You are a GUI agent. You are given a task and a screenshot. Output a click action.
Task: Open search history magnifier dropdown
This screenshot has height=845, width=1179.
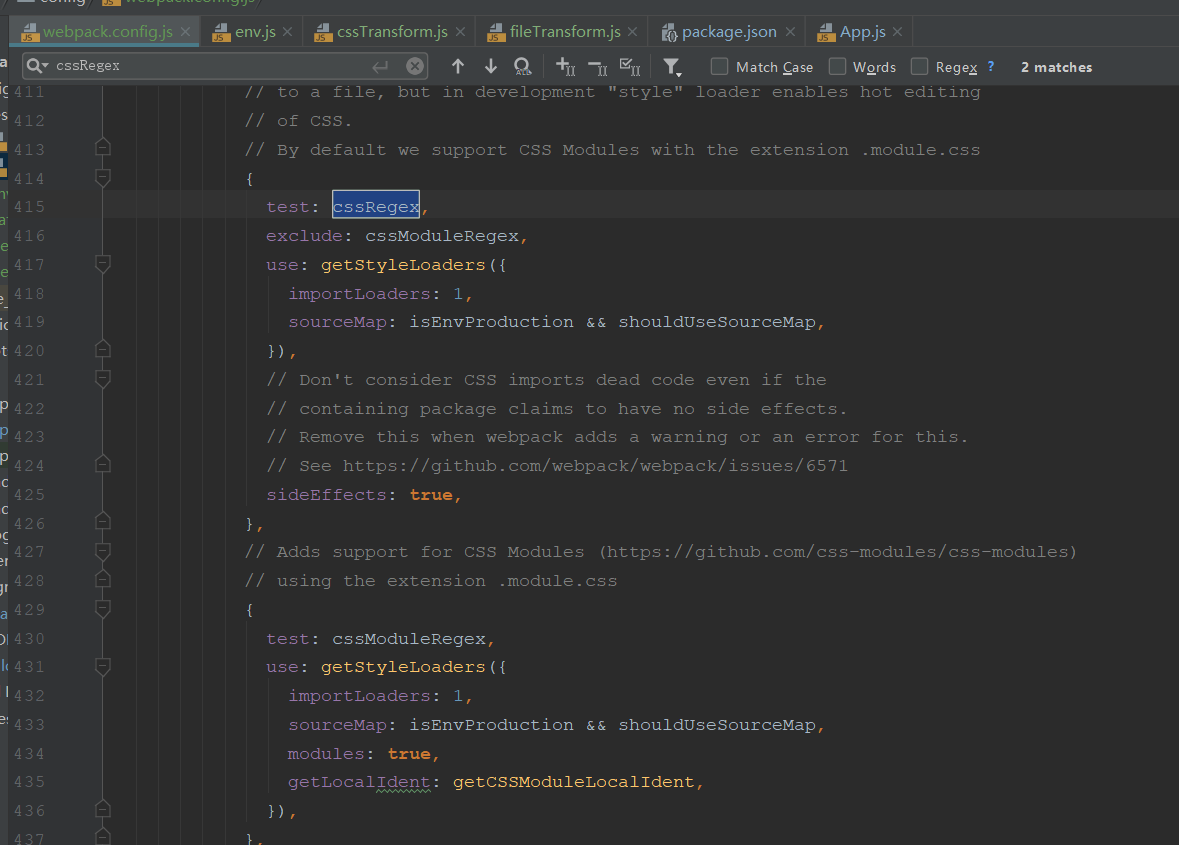37,66
